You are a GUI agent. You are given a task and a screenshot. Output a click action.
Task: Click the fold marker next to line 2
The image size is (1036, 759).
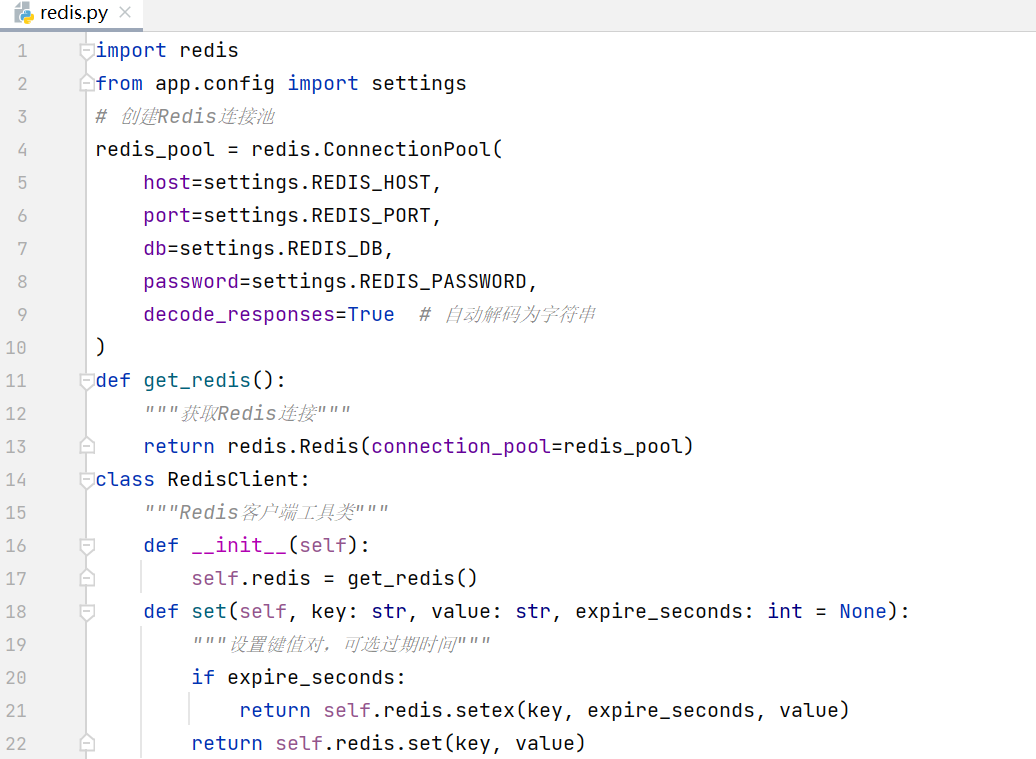[86, 83]
